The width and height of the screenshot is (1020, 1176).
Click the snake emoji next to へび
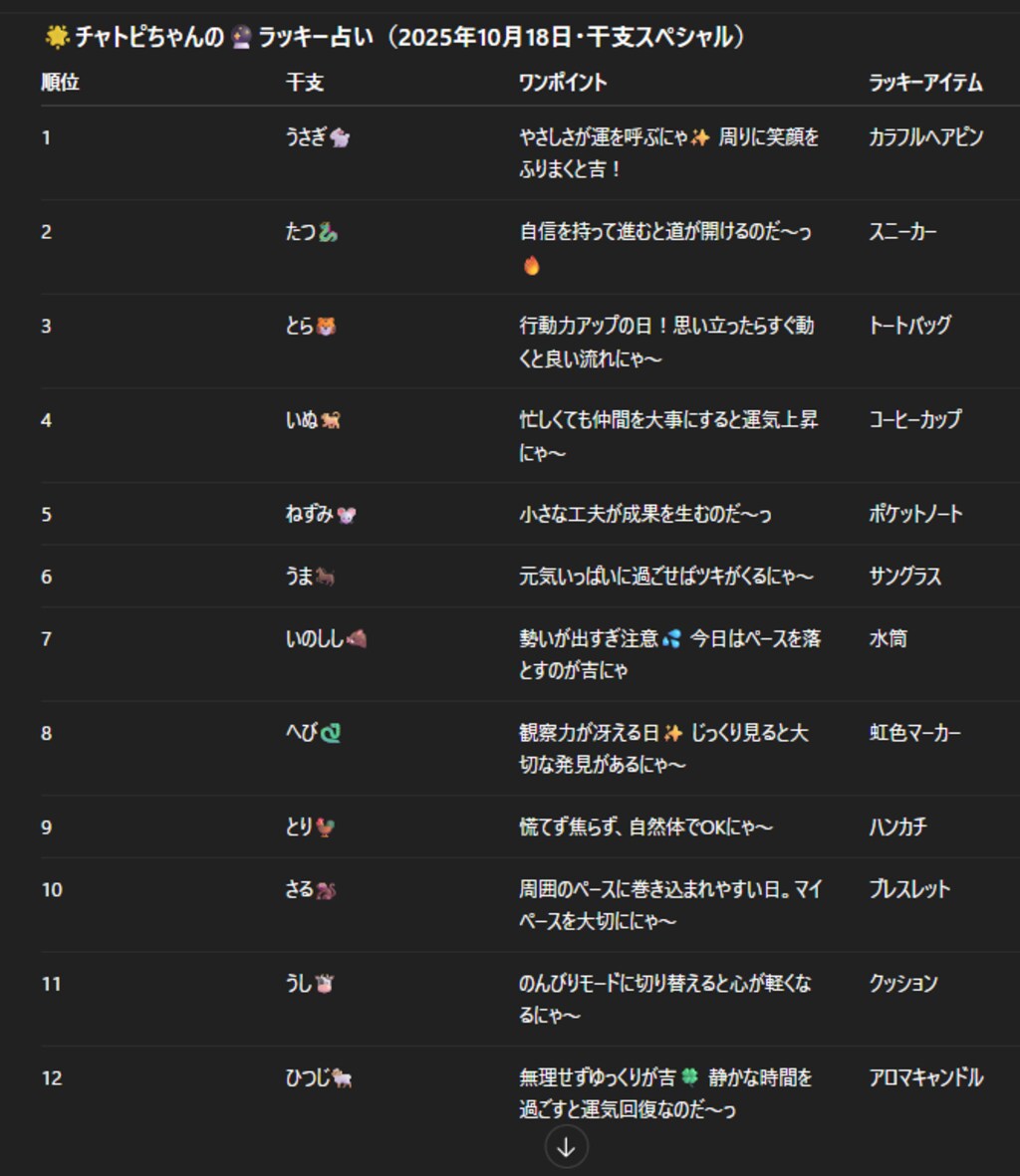pyautogui.click(x=331, y=734)
